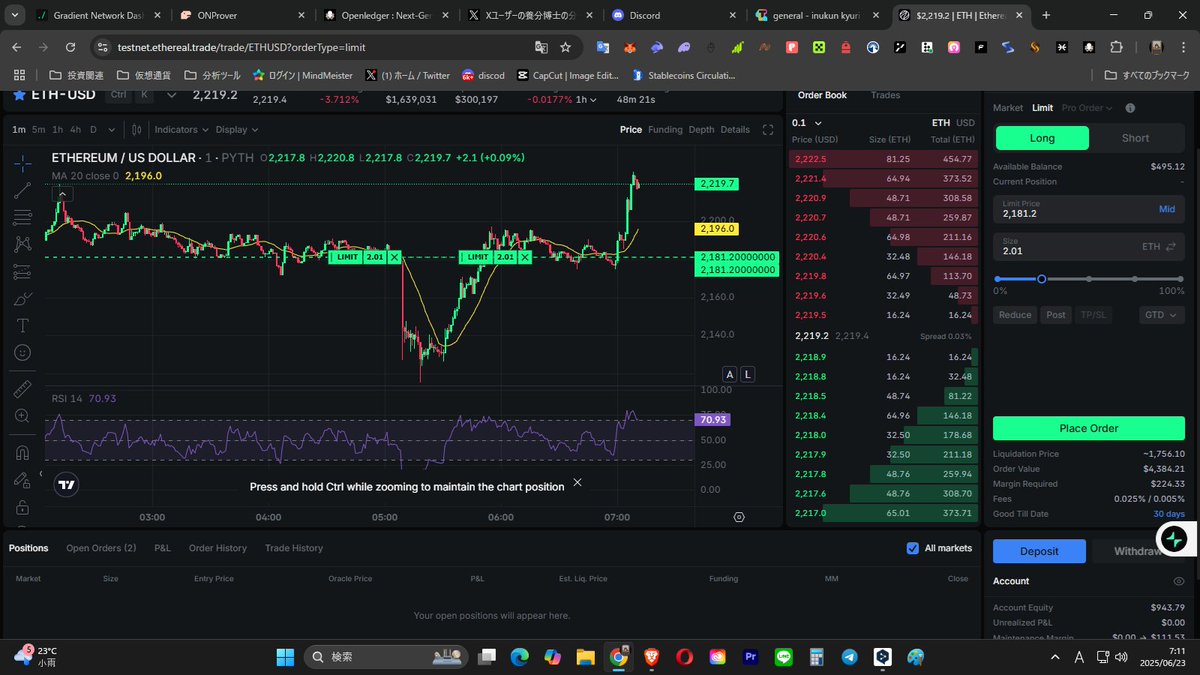The width and height of the screenshot is (1200, 675).
Task: Activate the zoom in tool
Action: (22, 415)
